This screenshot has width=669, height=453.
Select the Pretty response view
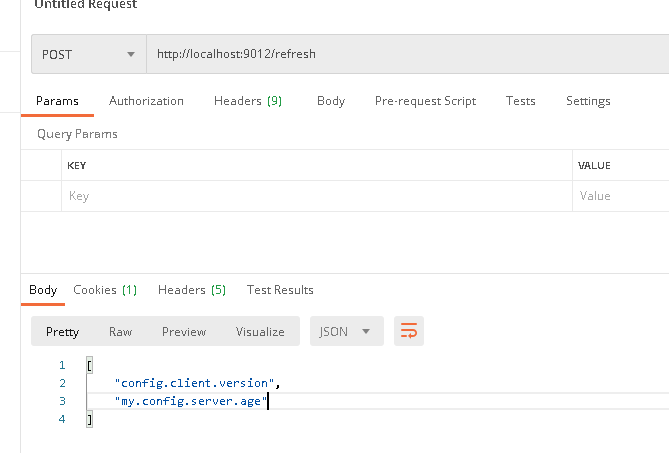pos(62,331)
